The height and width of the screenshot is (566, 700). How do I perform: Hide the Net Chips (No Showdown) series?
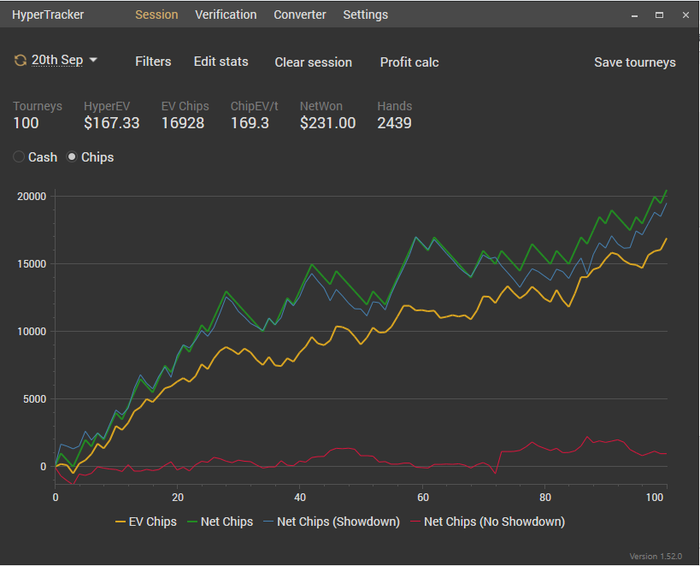point(487,521)
